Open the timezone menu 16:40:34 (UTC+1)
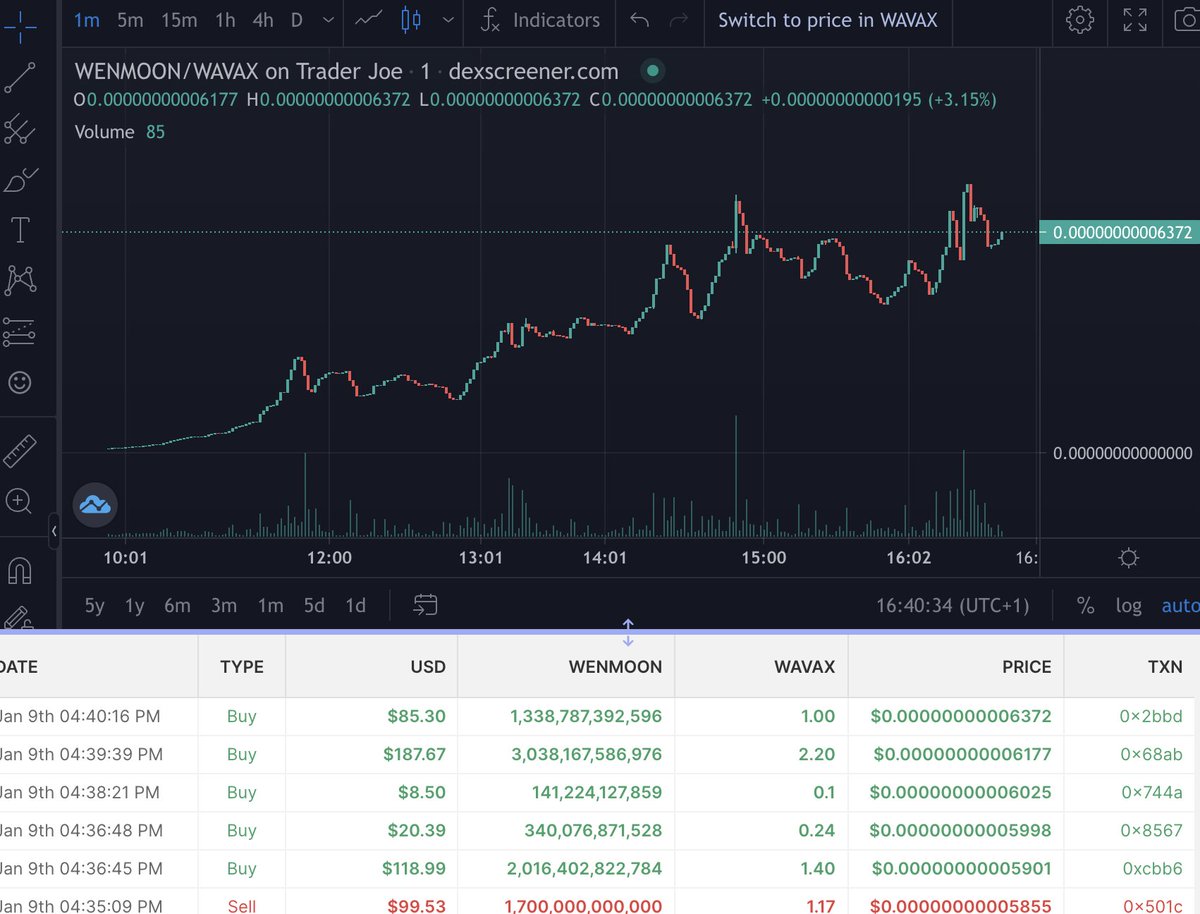The height and width of the screenshot is (914, 1200). pos(952,605)
